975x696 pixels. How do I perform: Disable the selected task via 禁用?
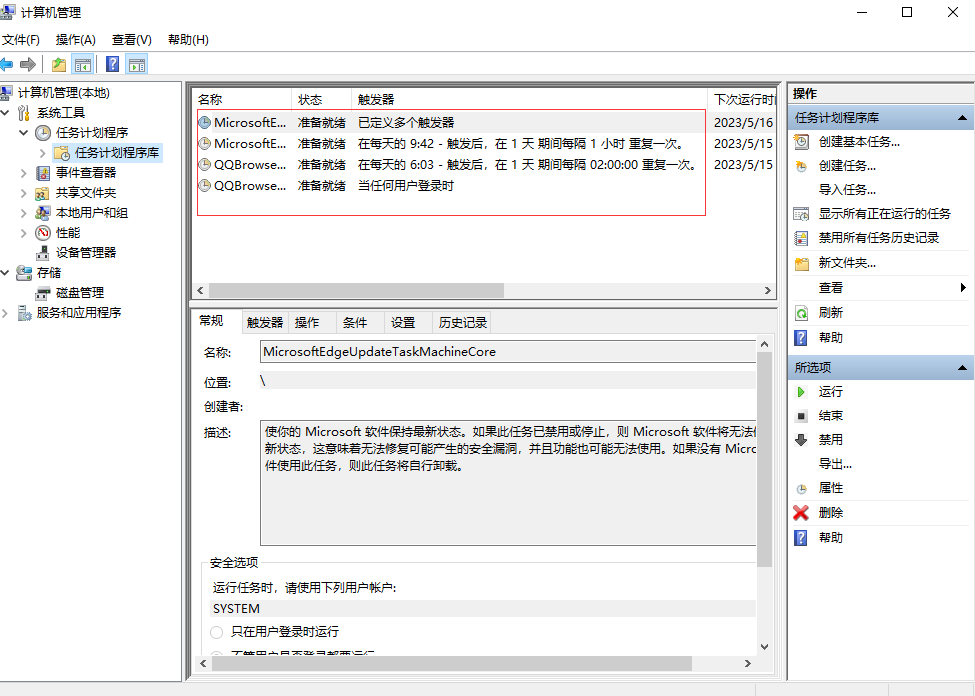830,440
